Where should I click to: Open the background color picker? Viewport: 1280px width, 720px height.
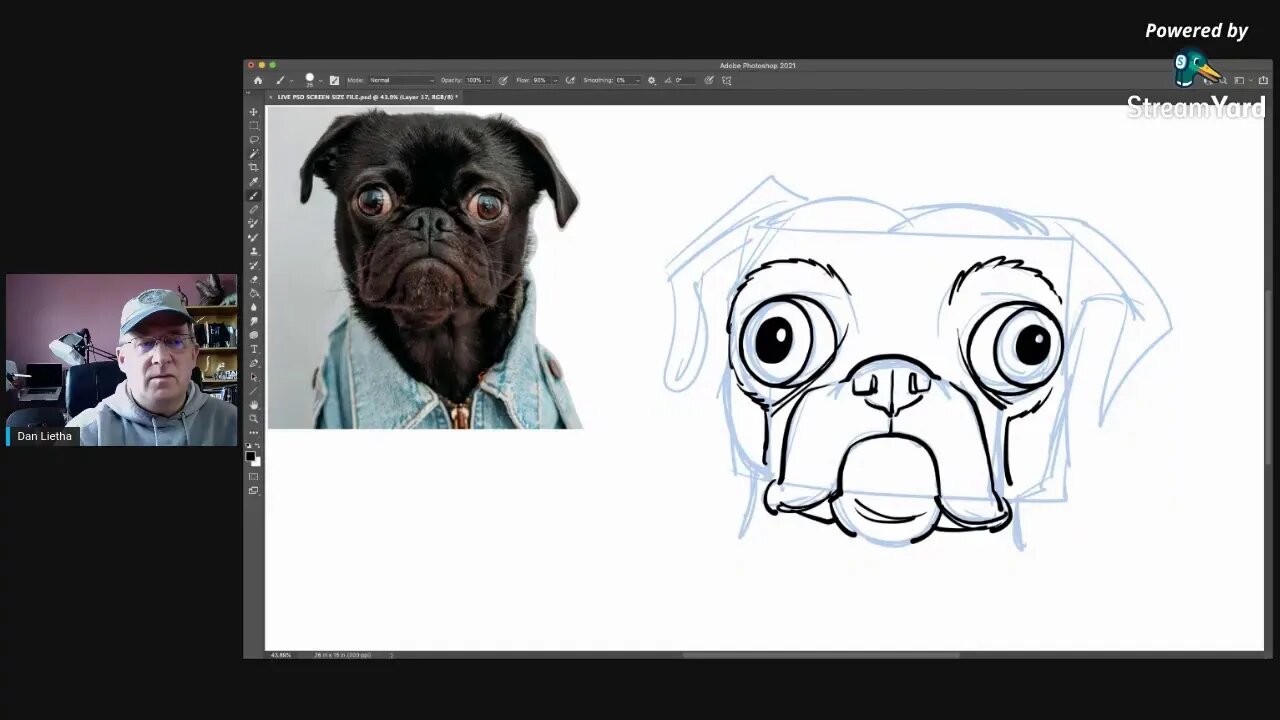coord(257,462)
